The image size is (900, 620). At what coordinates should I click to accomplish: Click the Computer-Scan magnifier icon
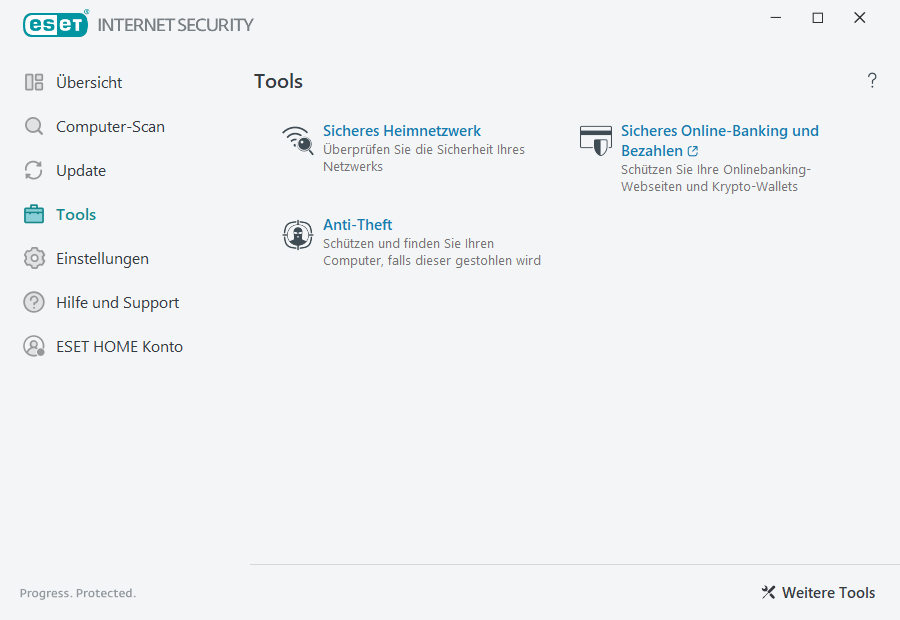point(35,126)
